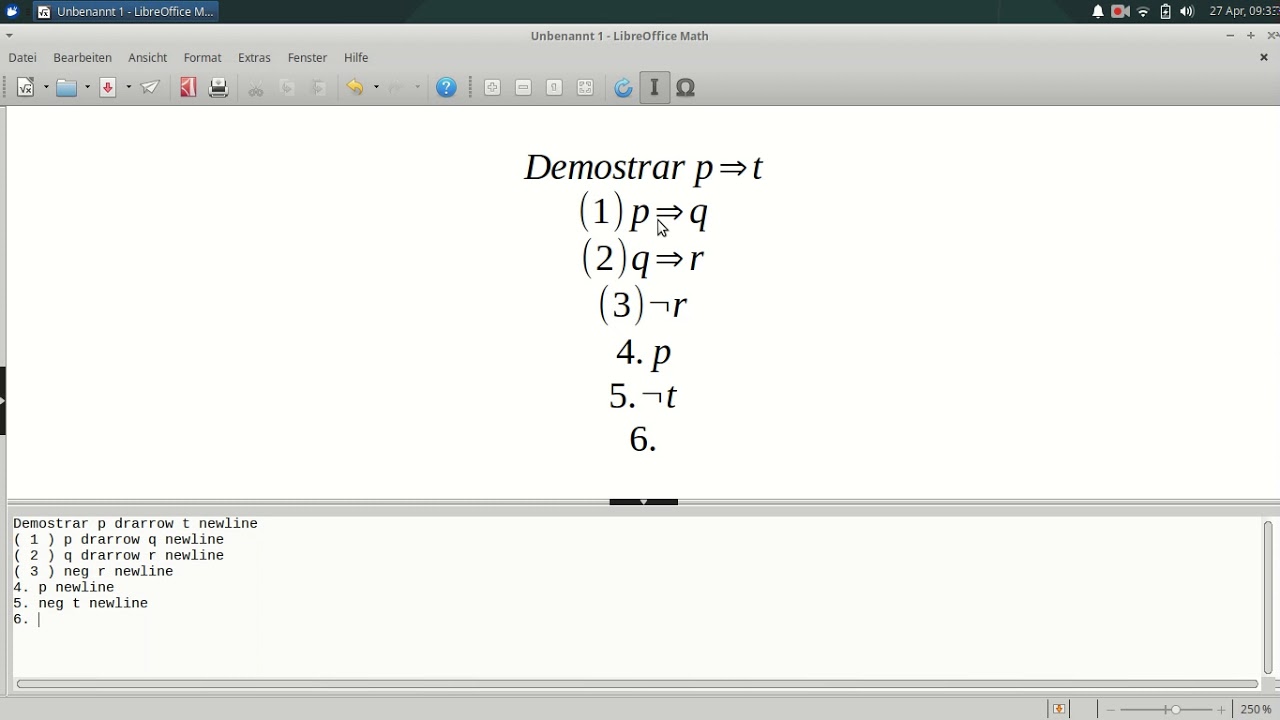Screen dimensions: 1280x720
Task: Open the Redo history dropdown arrow
Action: pos(418,88)
